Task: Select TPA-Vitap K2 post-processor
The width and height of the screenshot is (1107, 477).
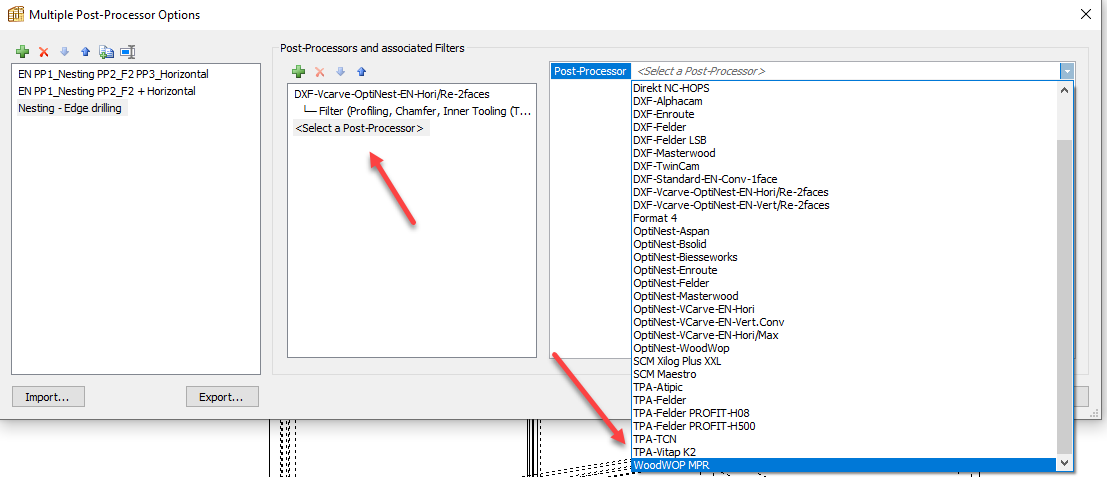Action: pyautogui.click(x=844, y=452)
